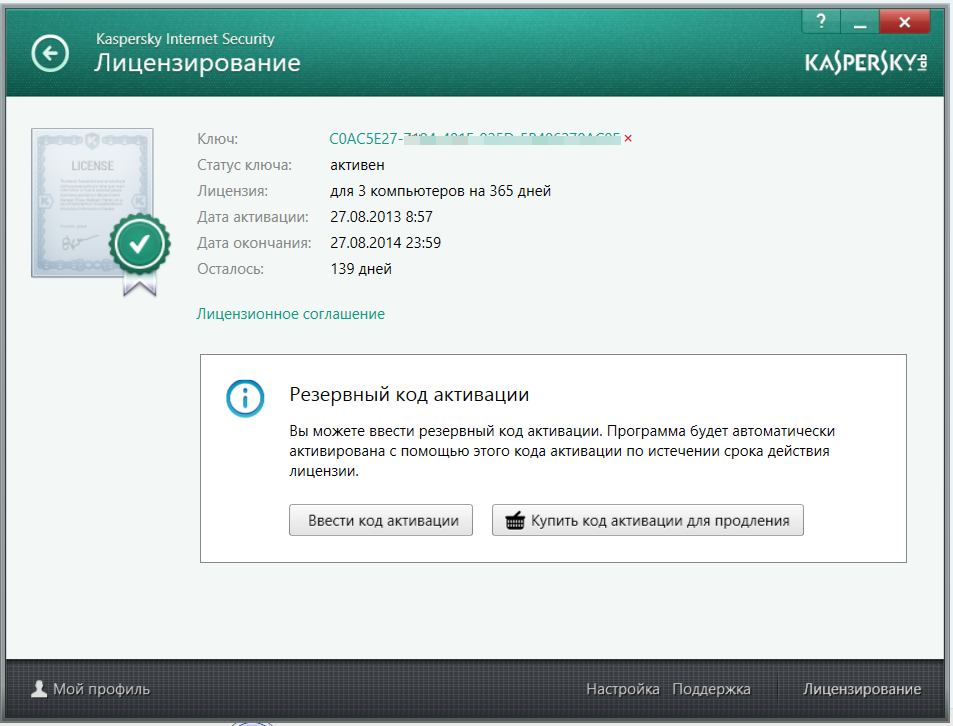
Task: Click the remaining 139 дней value
Action: pos(361,269)
